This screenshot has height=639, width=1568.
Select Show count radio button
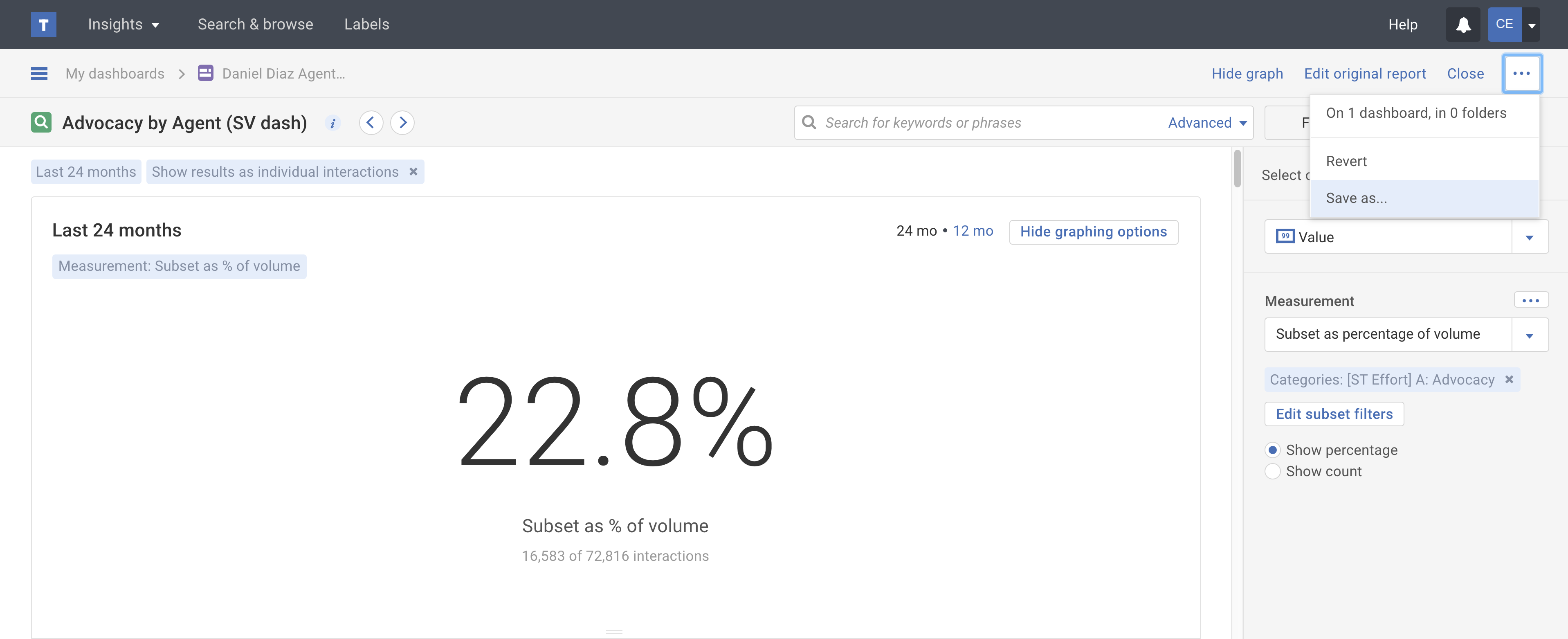[1272, 472]
